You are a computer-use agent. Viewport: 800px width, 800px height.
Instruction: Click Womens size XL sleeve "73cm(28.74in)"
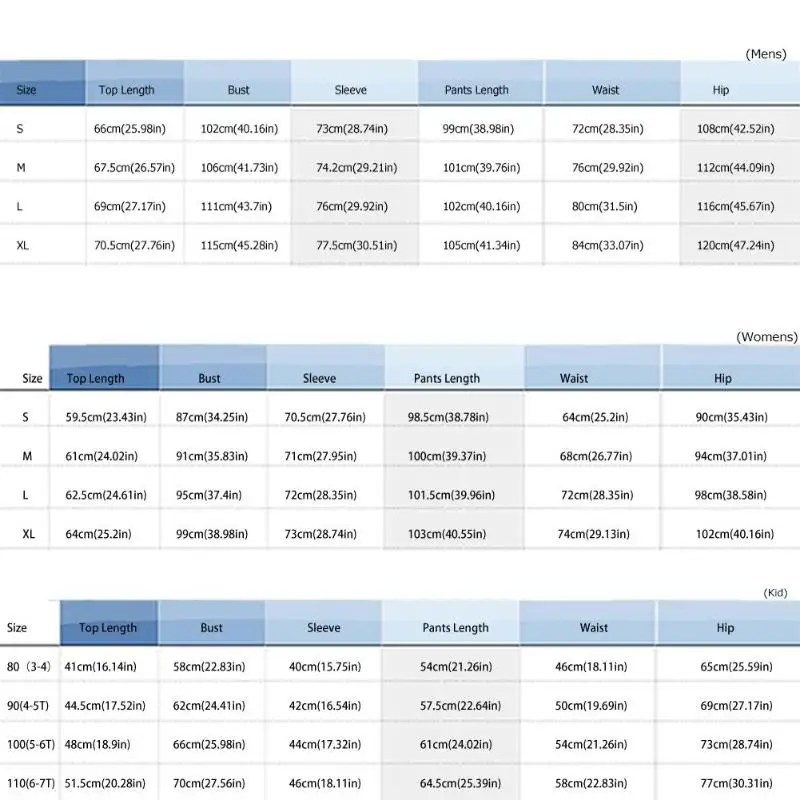[320, 534]
